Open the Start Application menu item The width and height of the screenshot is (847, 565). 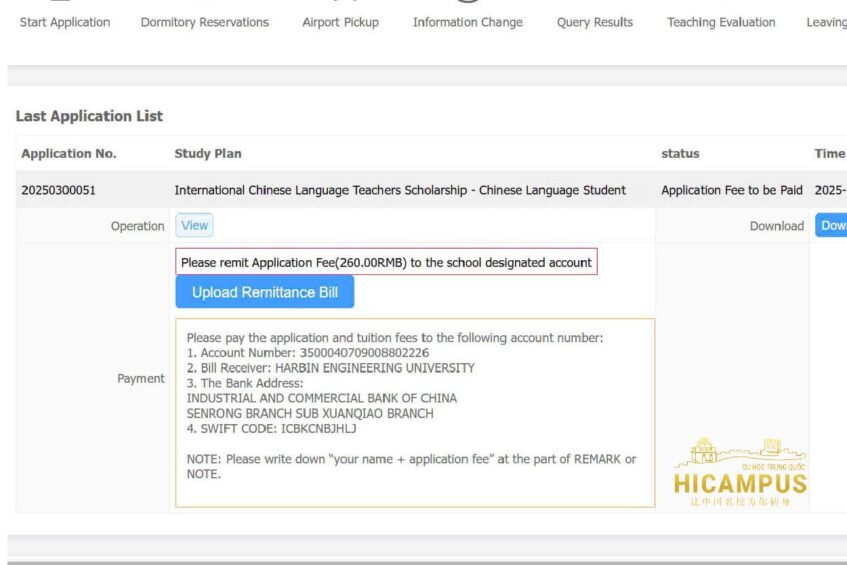click(65, 22)
